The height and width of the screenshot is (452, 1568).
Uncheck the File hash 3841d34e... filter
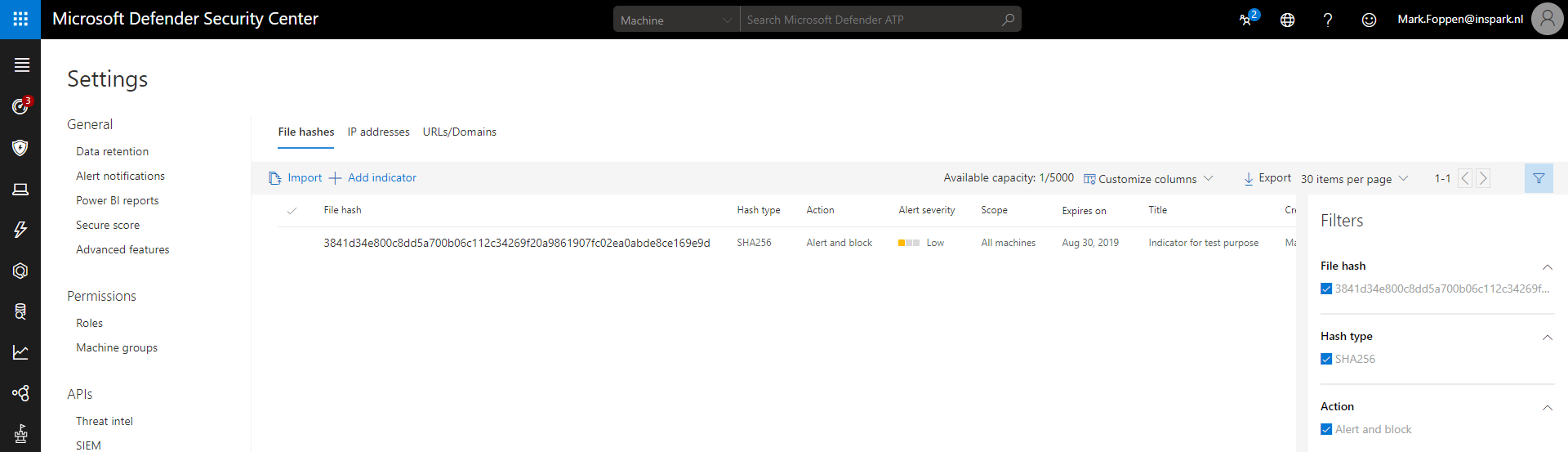point(1326,289)
